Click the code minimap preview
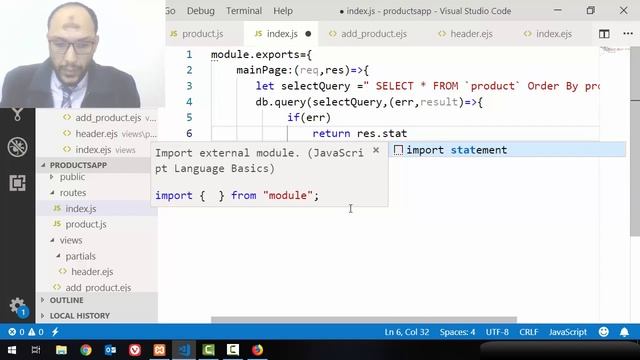This screenshot has height=360, width=640. (614, 51)
